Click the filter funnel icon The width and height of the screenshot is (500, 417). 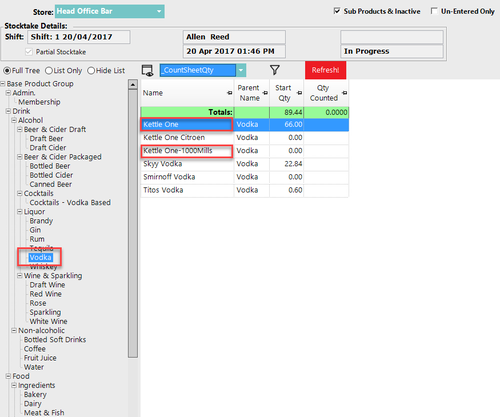pos(275,70)
